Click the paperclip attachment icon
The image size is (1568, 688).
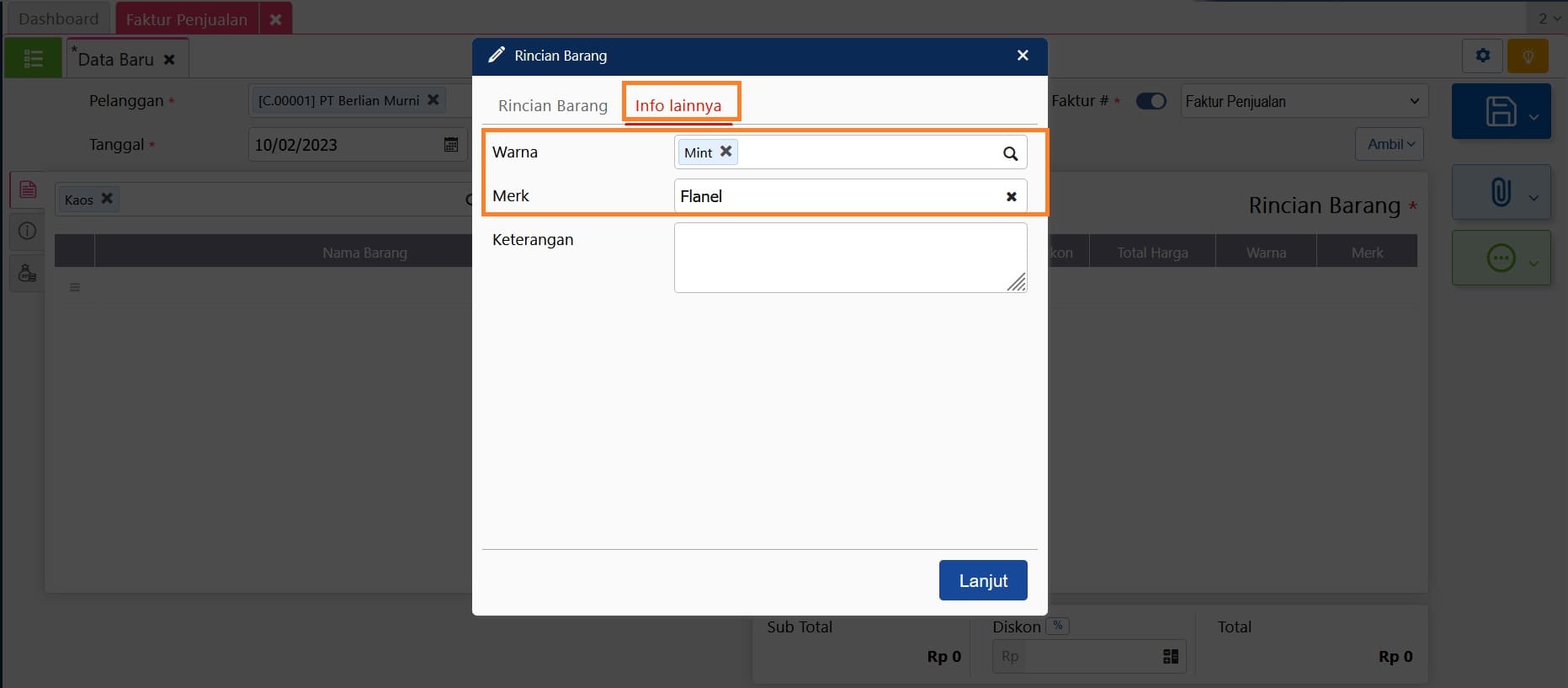click(x=1500, y=192)
